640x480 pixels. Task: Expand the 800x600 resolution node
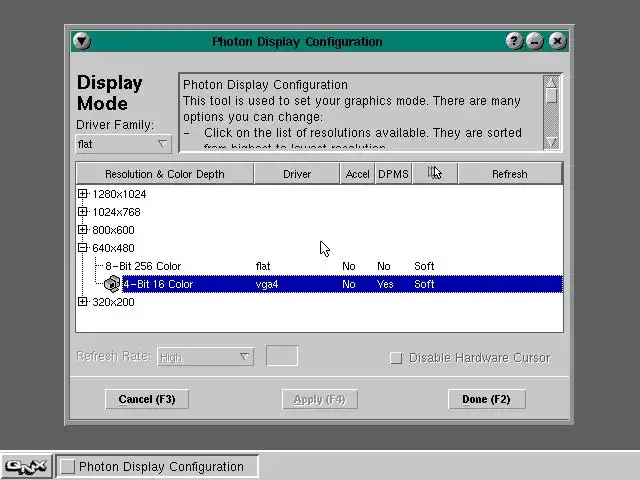tap(82, 230)
